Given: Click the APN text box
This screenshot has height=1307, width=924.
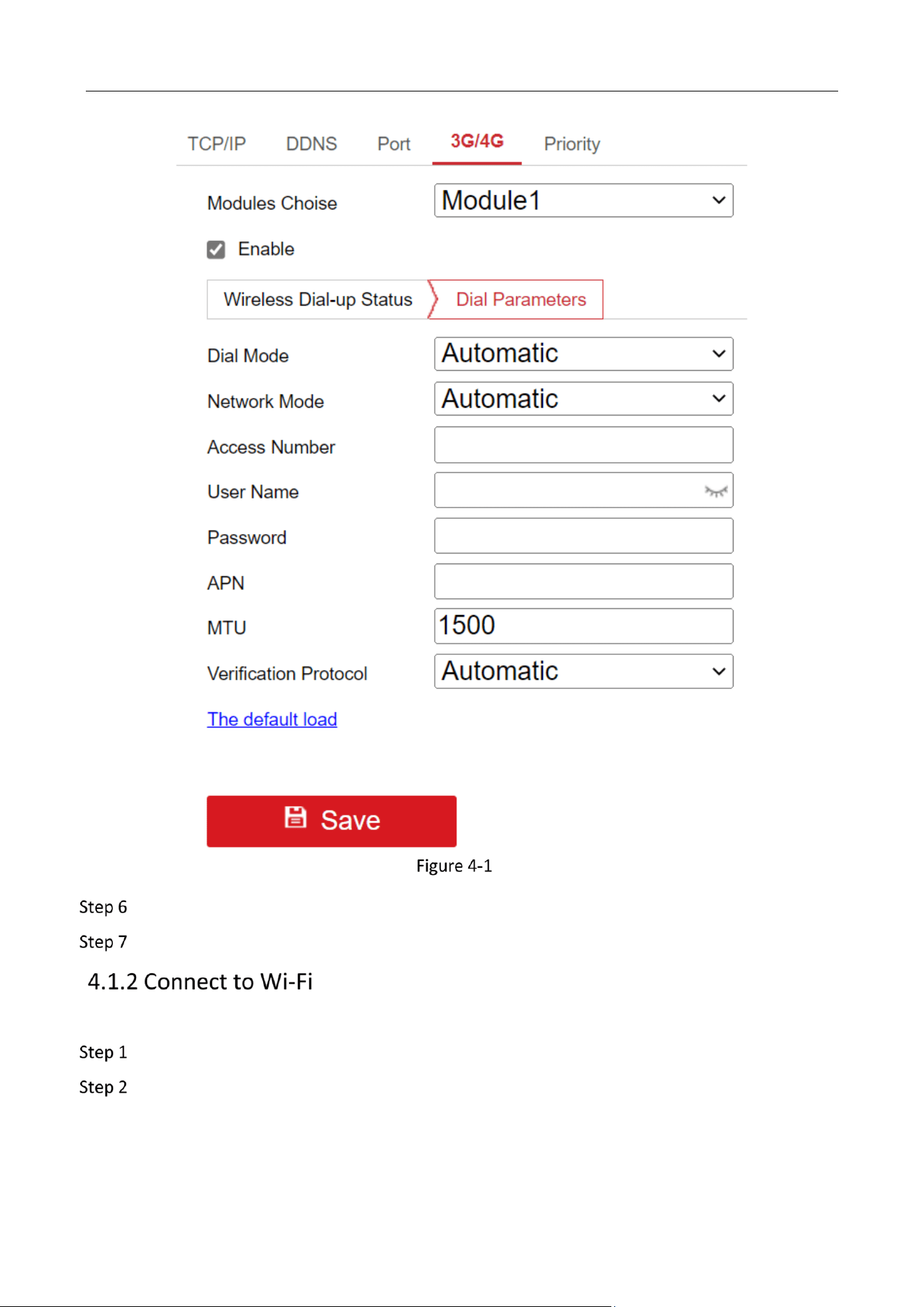Looking at the screenshot, I should coord(583,582).
